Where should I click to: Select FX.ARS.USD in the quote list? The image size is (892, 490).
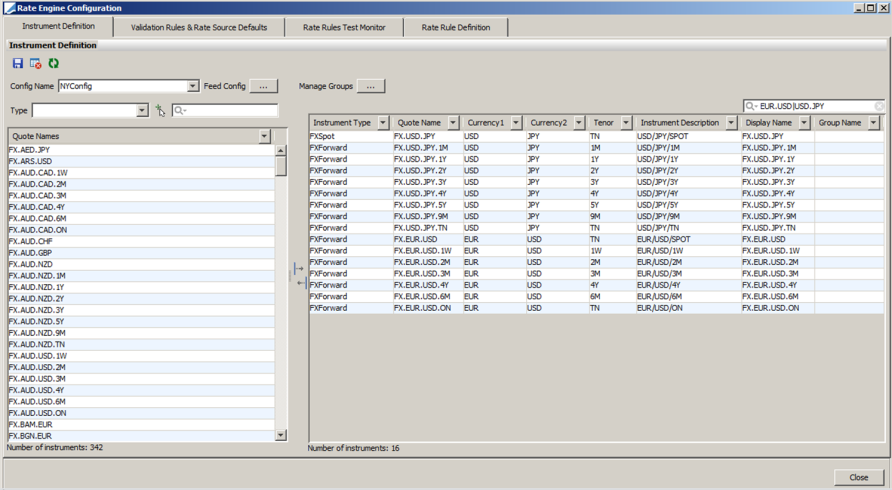click(x=141, y=161)
